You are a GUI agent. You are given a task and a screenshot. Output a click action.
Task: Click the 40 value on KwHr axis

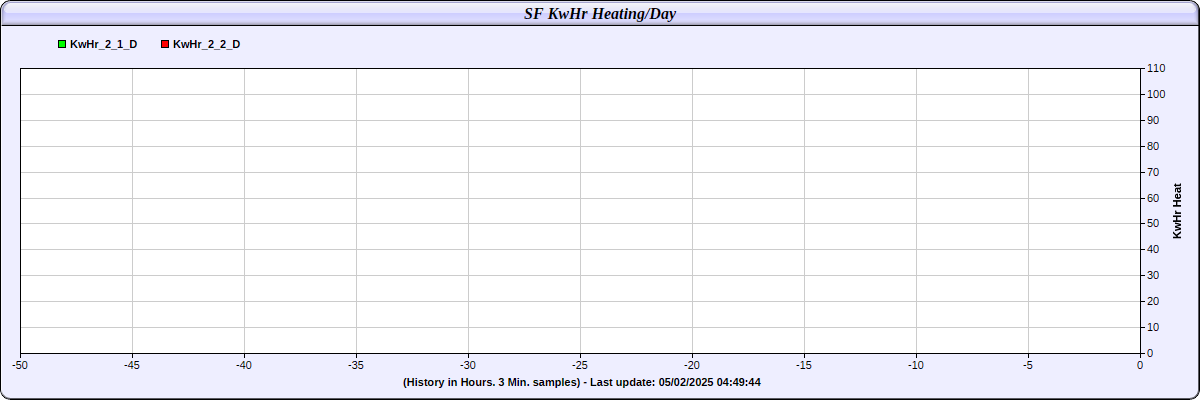pyautogui.click(x=1153, y=250)
